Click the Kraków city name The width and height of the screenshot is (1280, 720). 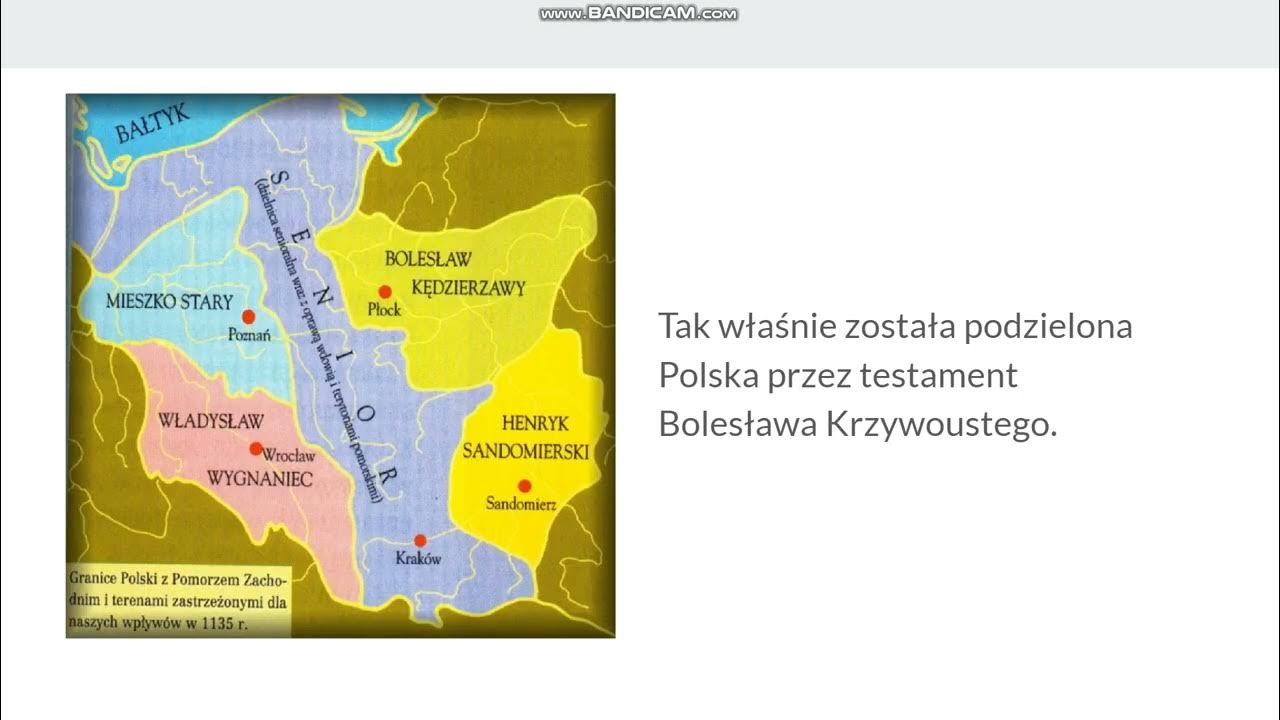[x=419, y=559]
